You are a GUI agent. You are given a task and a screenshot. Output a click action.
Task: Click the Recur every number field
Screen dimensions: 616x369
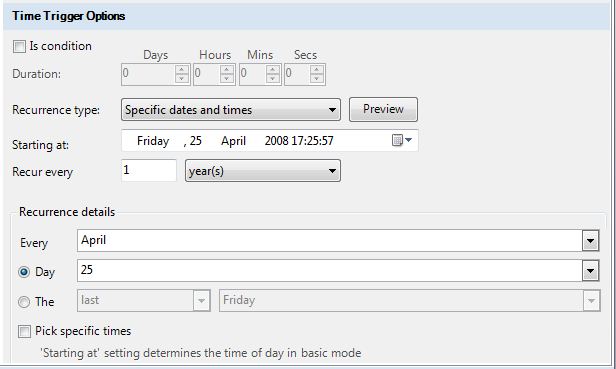coord(149,170)
